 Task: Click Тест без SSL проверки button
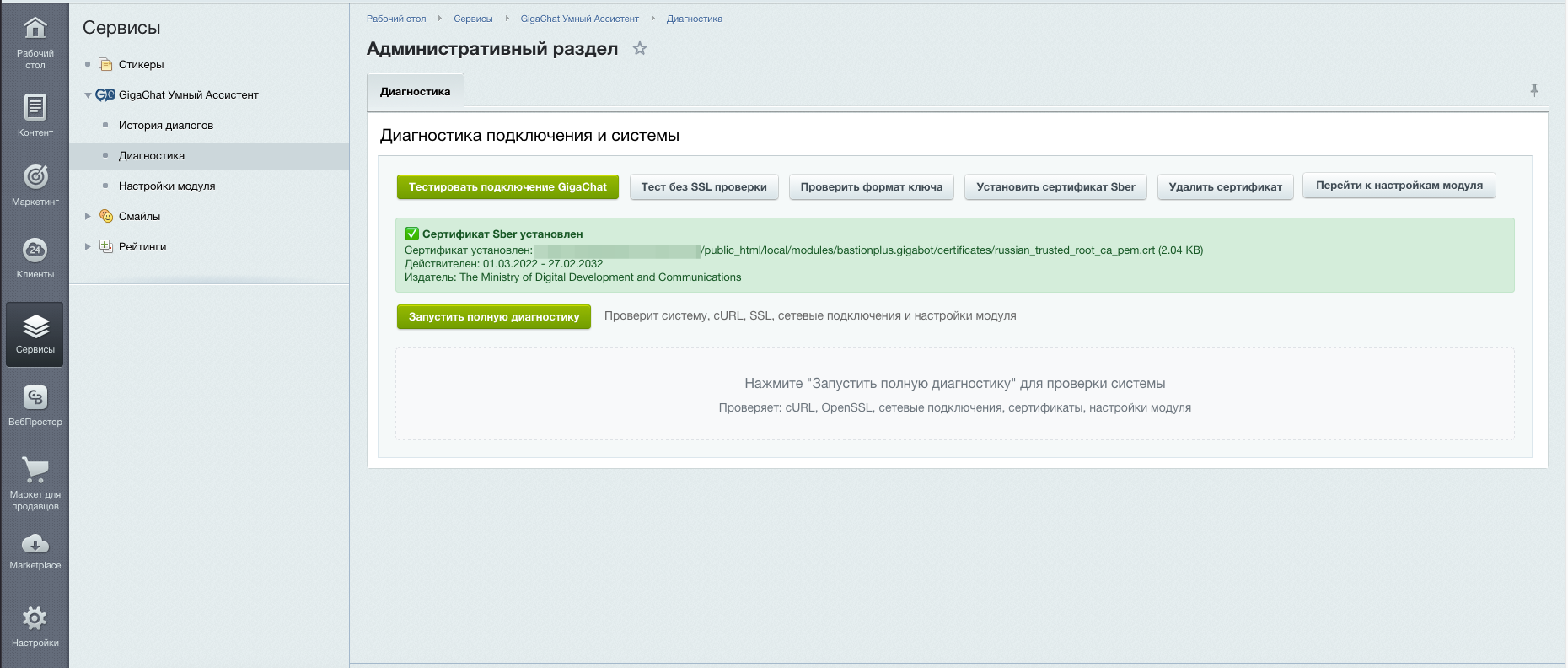pos(704,186)
